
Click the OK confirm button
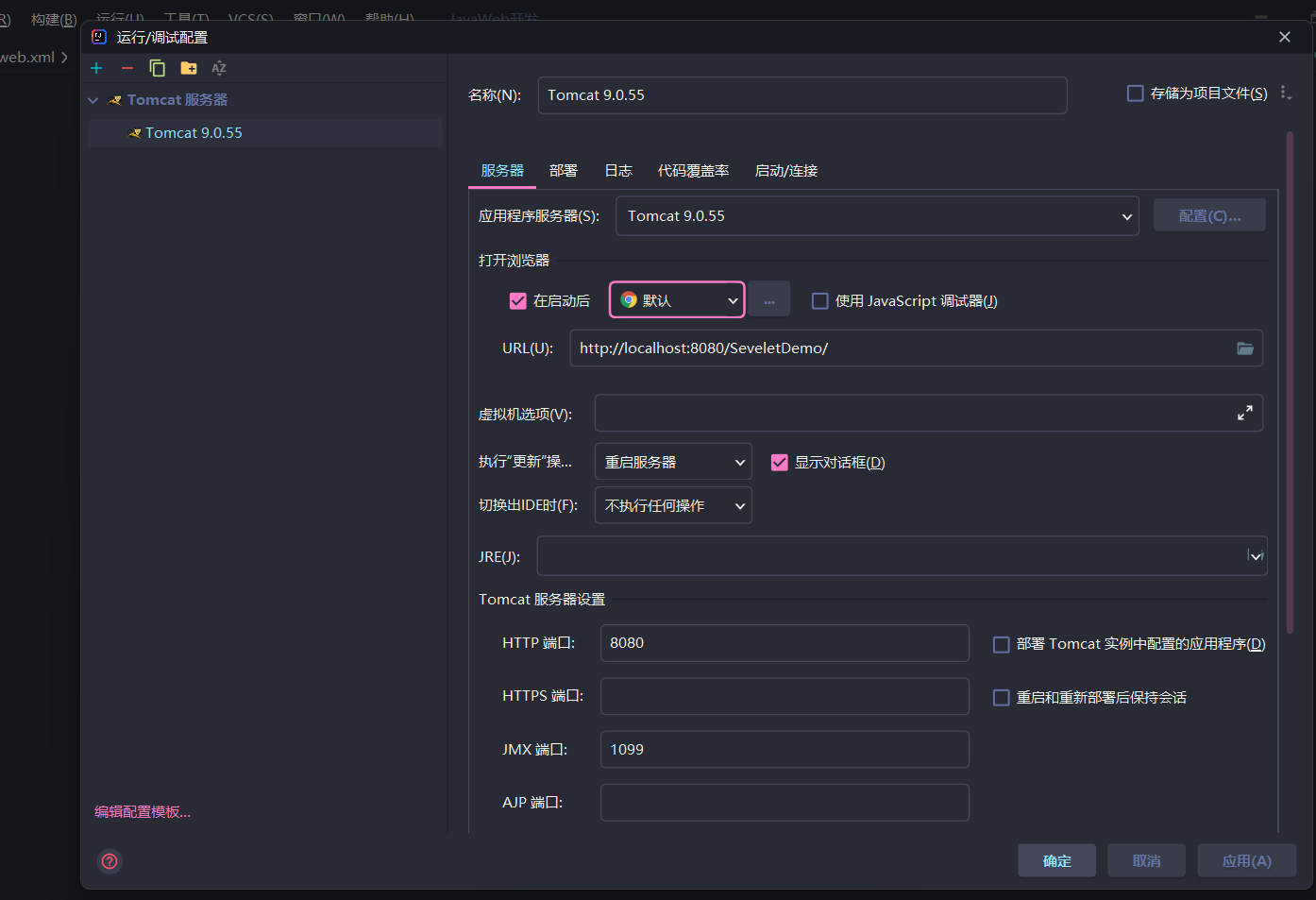click(x=1057, y=861)
